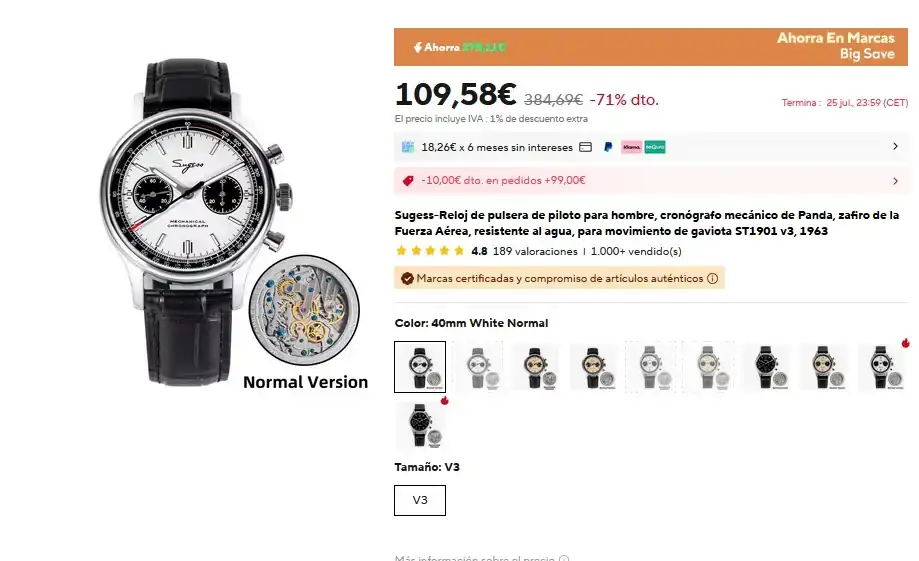Click the Marcas certificadas authenticity badge
This screenshot has height=561, width=919.
[x=559, y=278]
